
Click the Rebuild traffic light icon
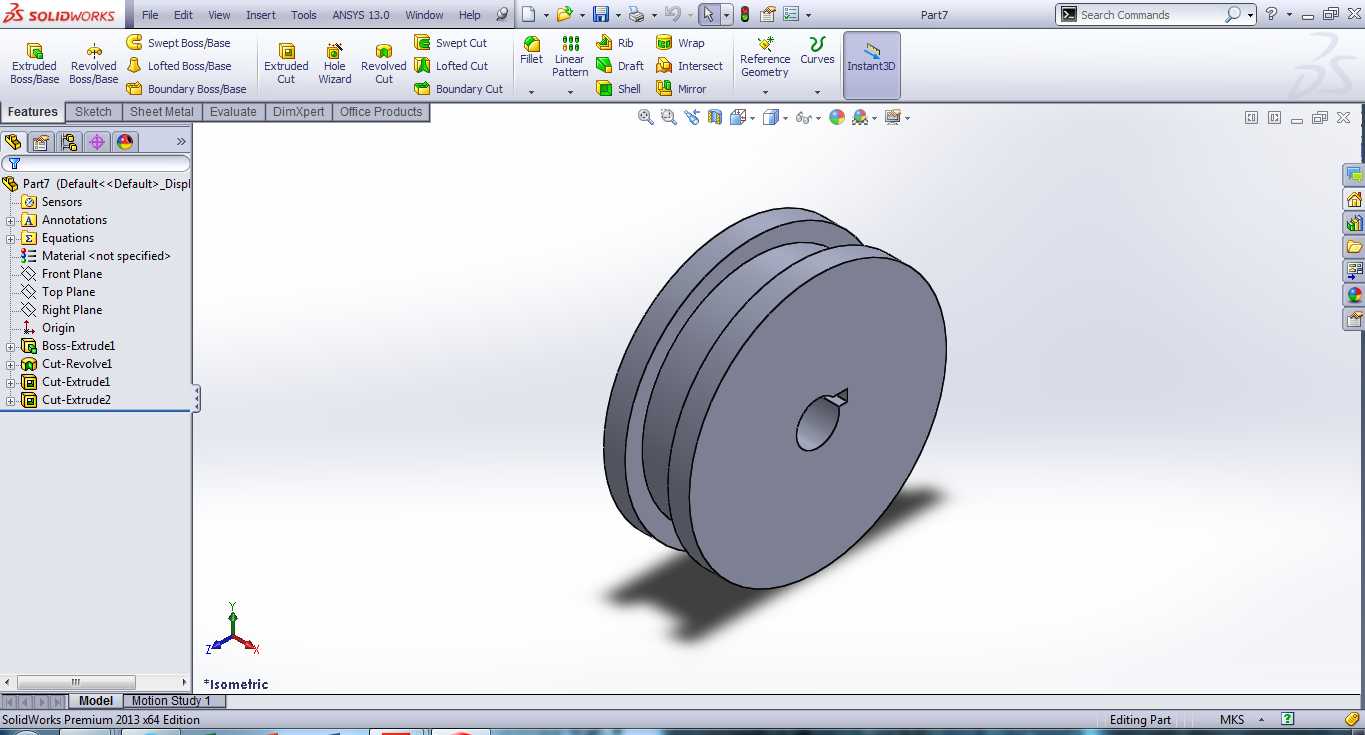pyautogui.click(x=745, y=14)
